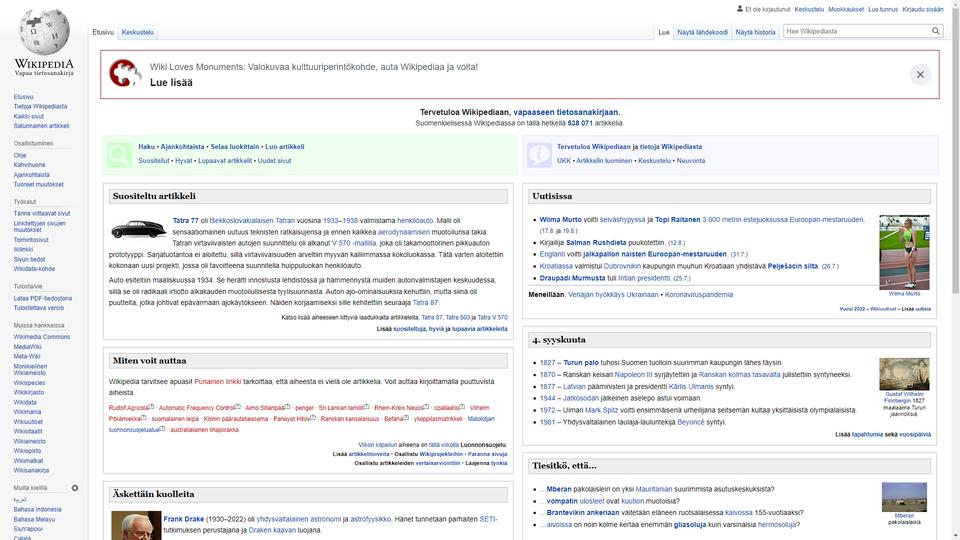
Task: Open Satunnainen artikkeli in sidebar
Action: click(42, 126)
